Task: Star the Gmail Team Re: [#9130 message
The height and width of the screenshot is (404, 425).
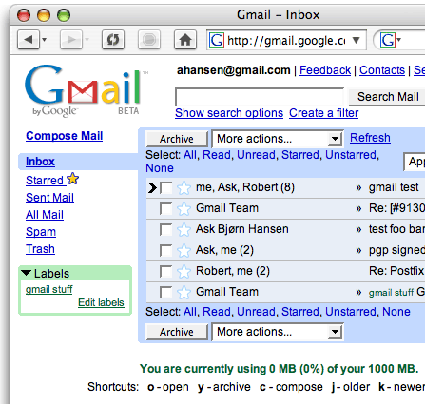Action: (x=184, y=209)
